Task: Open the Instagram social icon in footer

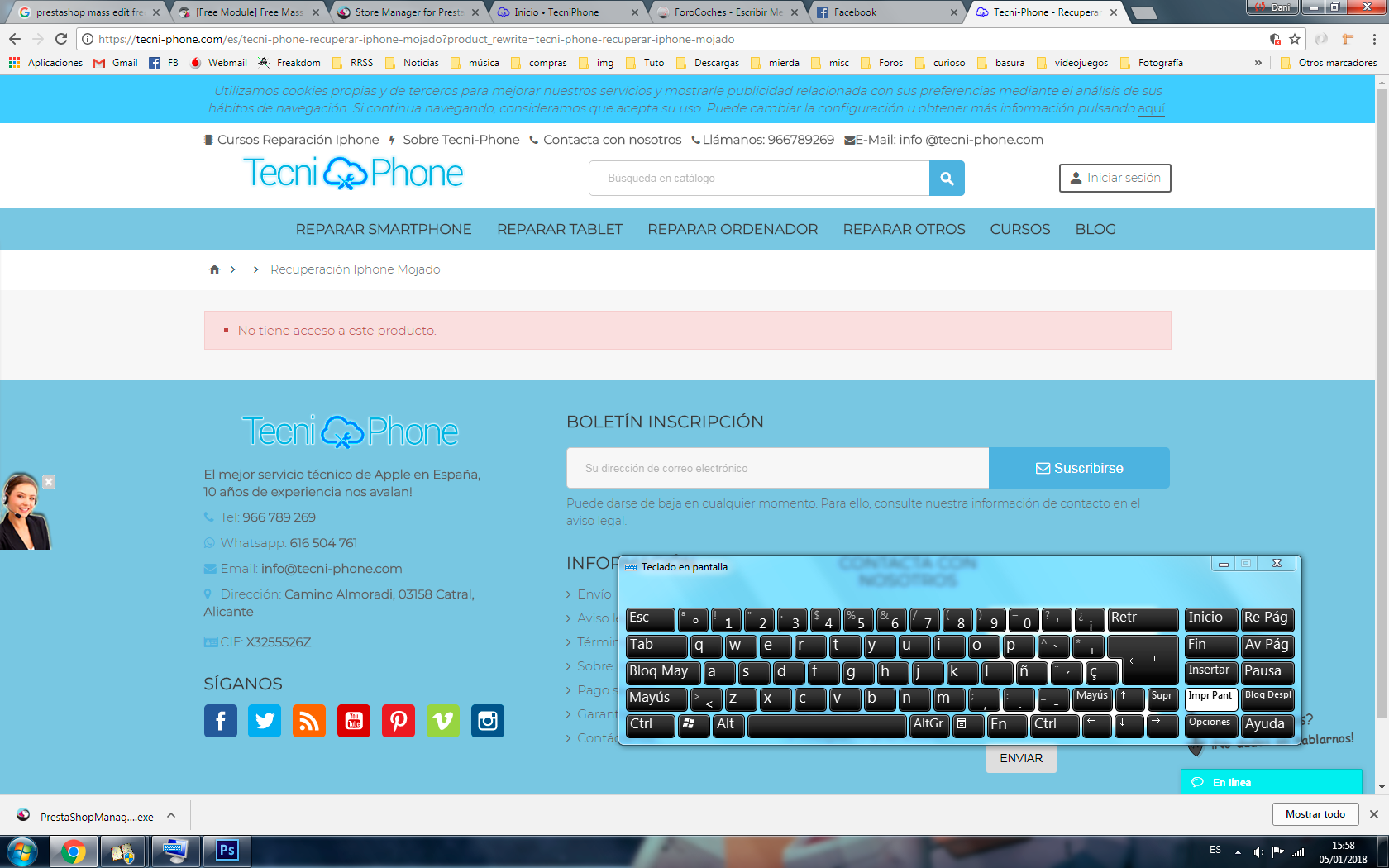Action: pos(488,721)
